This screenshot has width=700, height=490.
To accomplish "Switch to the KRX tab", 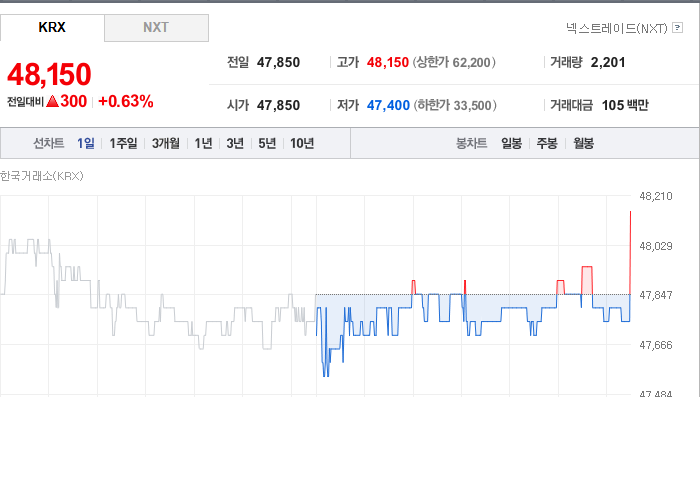I will [52, 28].
